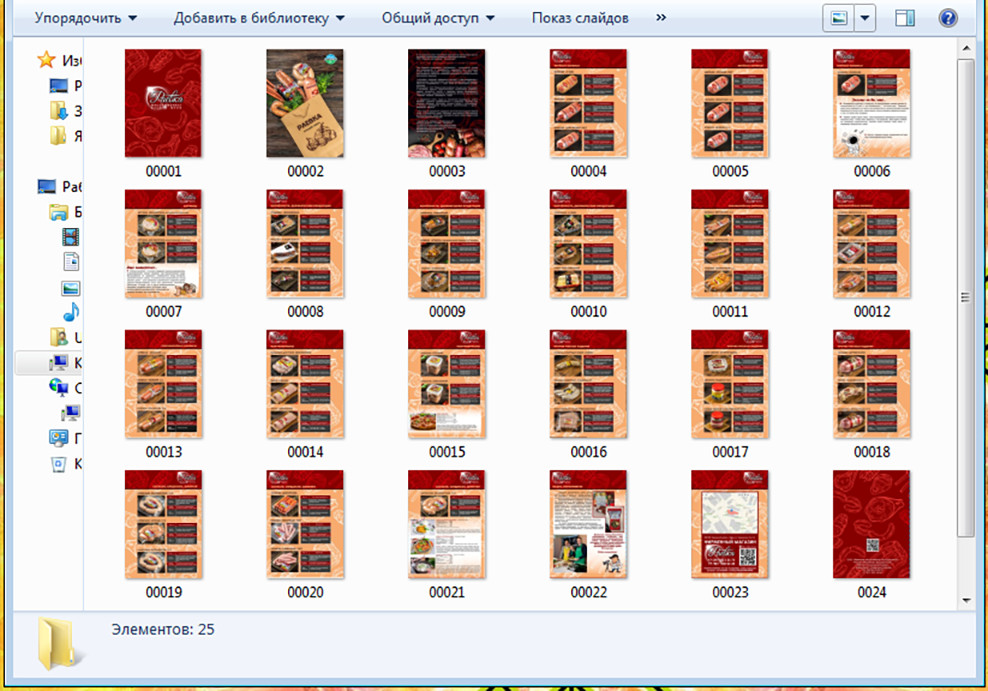The width and height of the screenshot is (988, 691).
Task: Click Элементов: 25 status text
Action: (x=163, y=629)
